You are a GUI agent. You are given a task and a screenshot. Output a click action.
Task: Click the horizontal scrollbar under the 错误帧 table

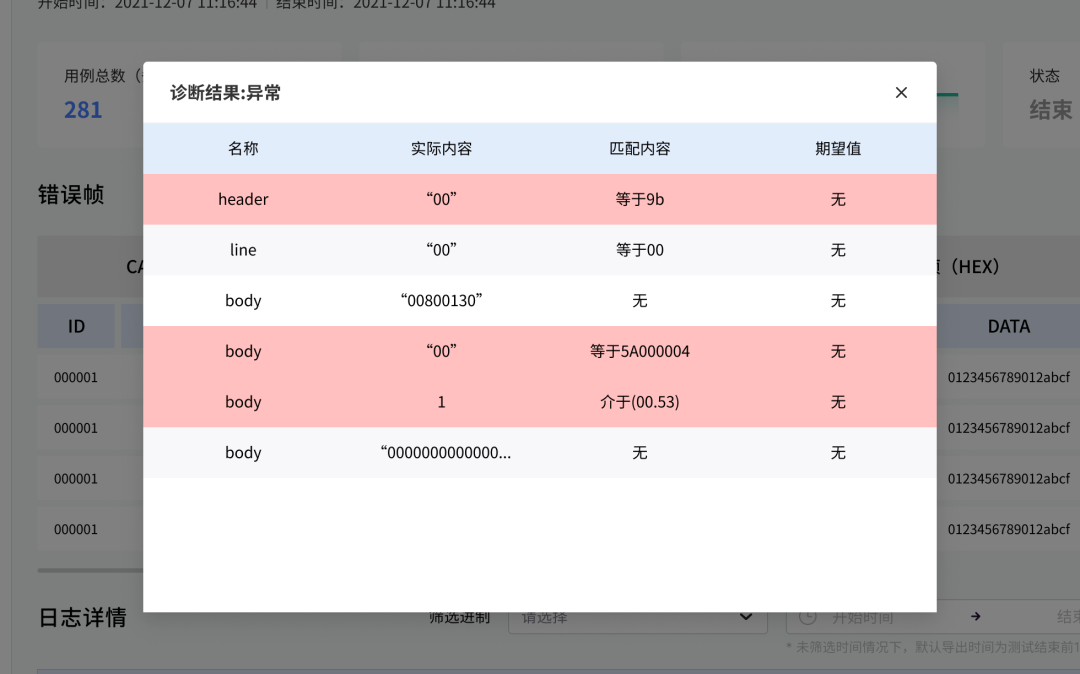(x=90, y=571)
